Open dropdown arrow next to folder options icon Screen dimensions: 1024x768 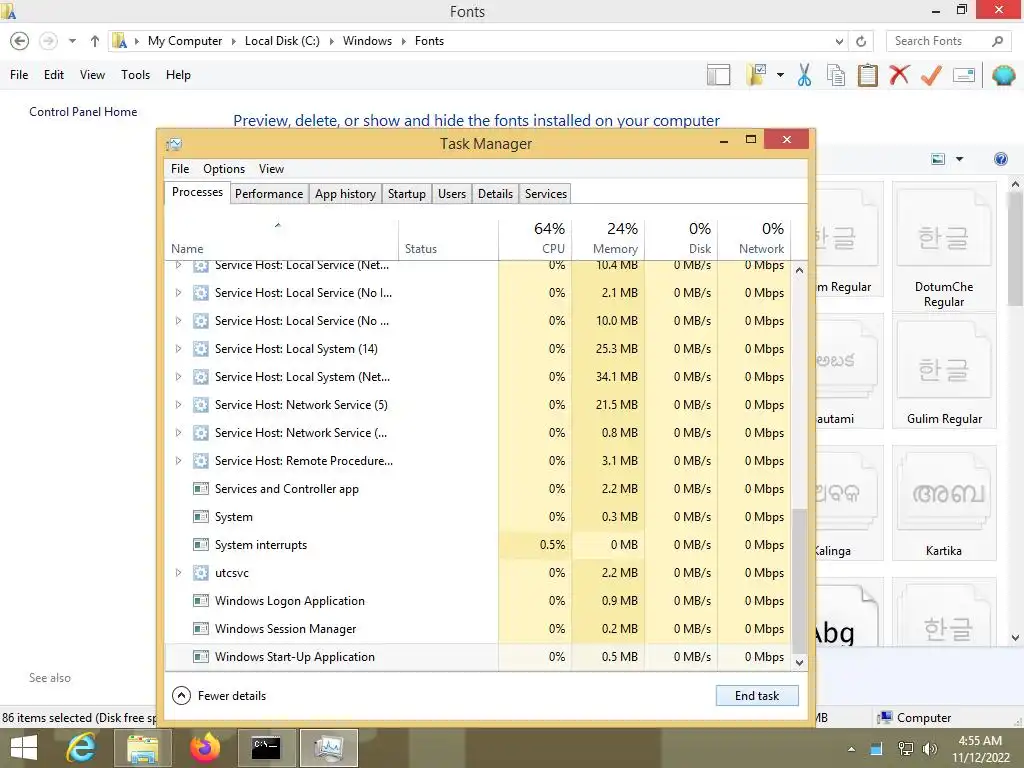[780, 75]
